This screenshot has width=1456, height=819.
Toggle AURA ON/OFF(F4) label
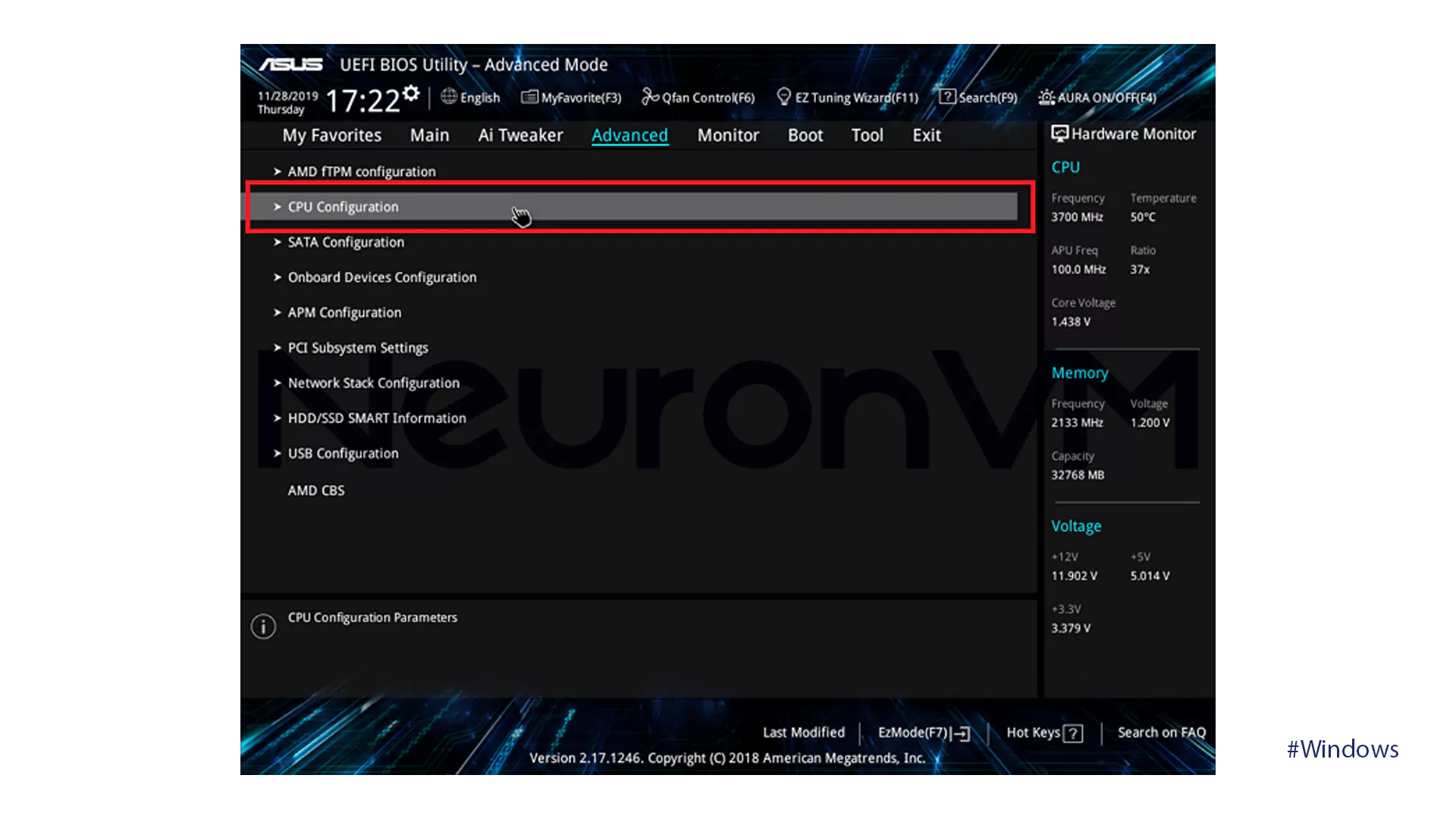pos(1107,98)
